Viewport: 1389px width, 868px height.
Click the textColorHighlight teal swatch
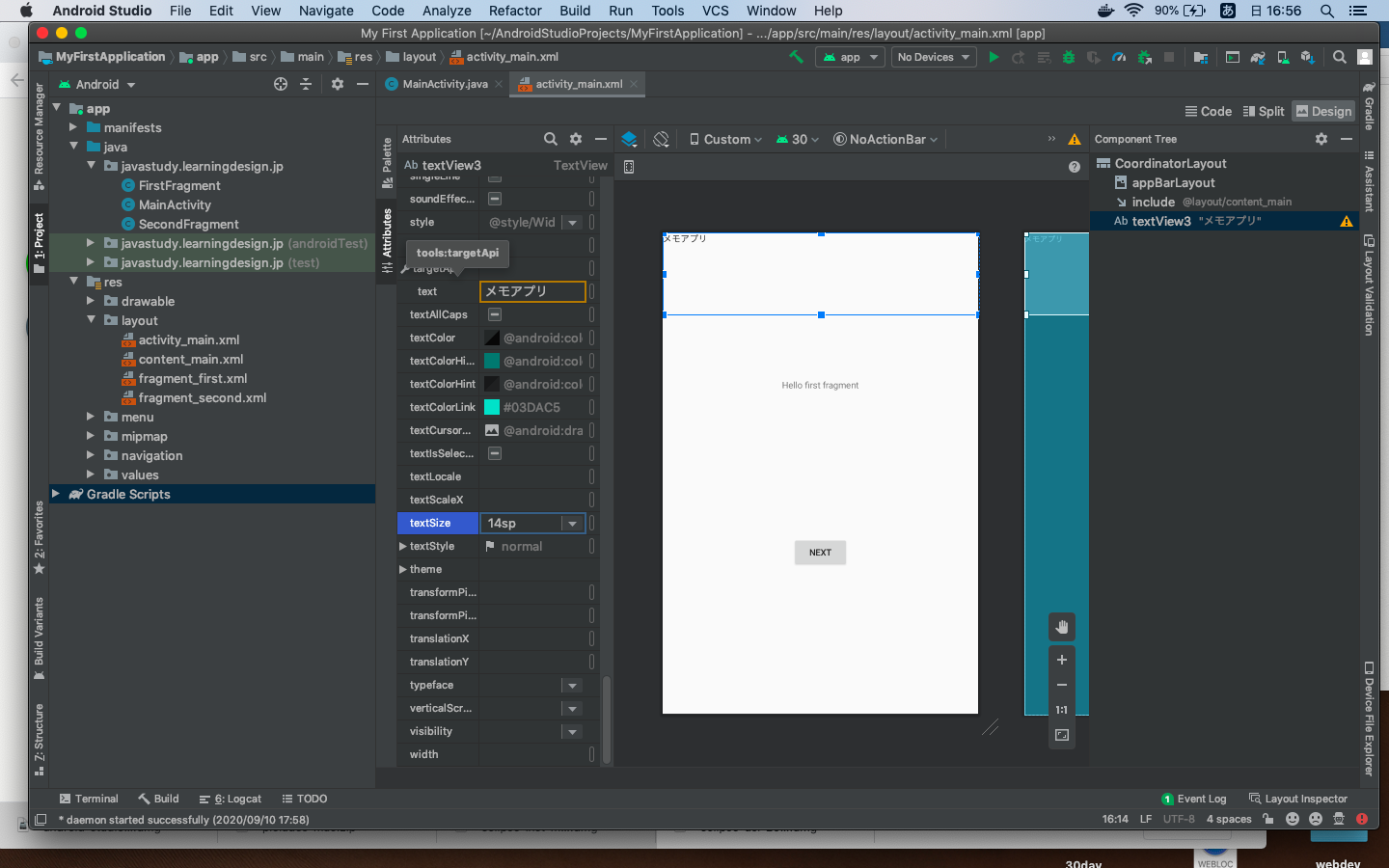click(492, 361)
